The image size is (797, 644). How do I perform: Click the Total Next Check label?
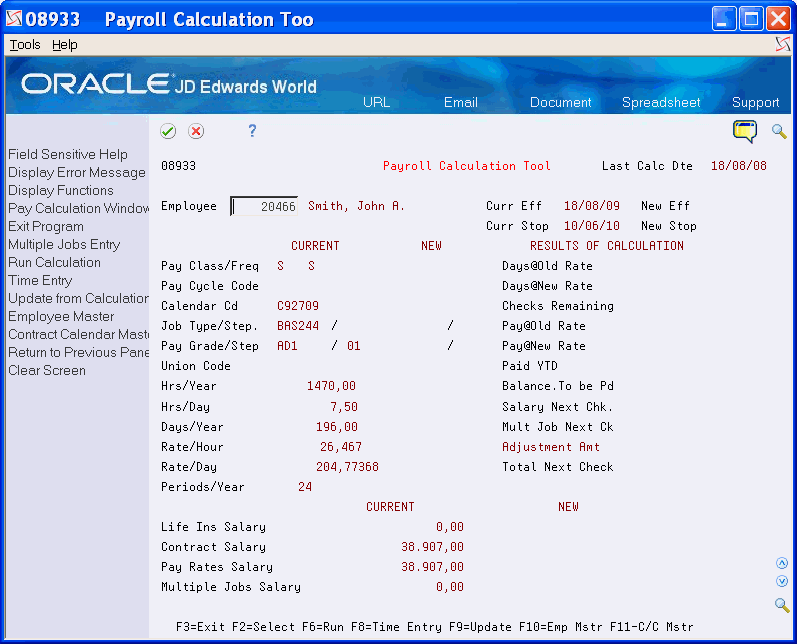point(558,467)
